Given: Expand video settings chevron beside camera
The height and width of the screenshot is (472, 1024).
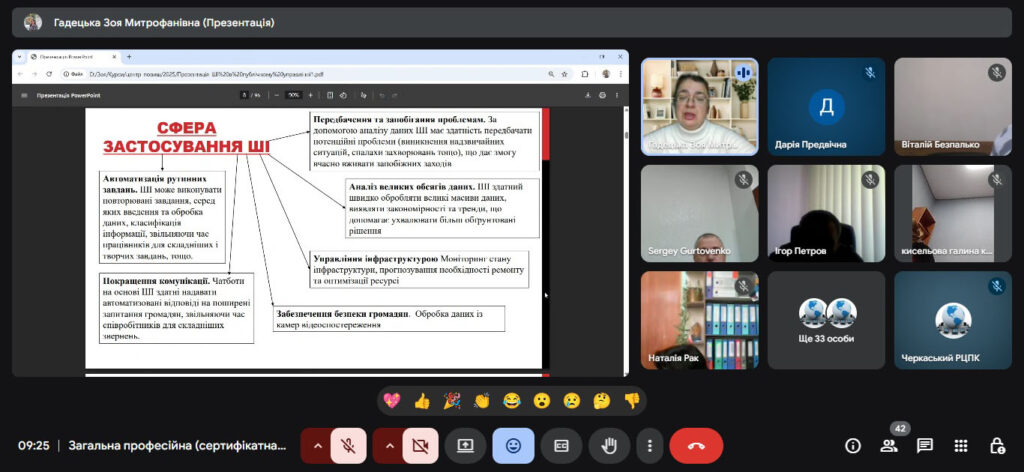Looking at the screenshot, I should (389, 446).
